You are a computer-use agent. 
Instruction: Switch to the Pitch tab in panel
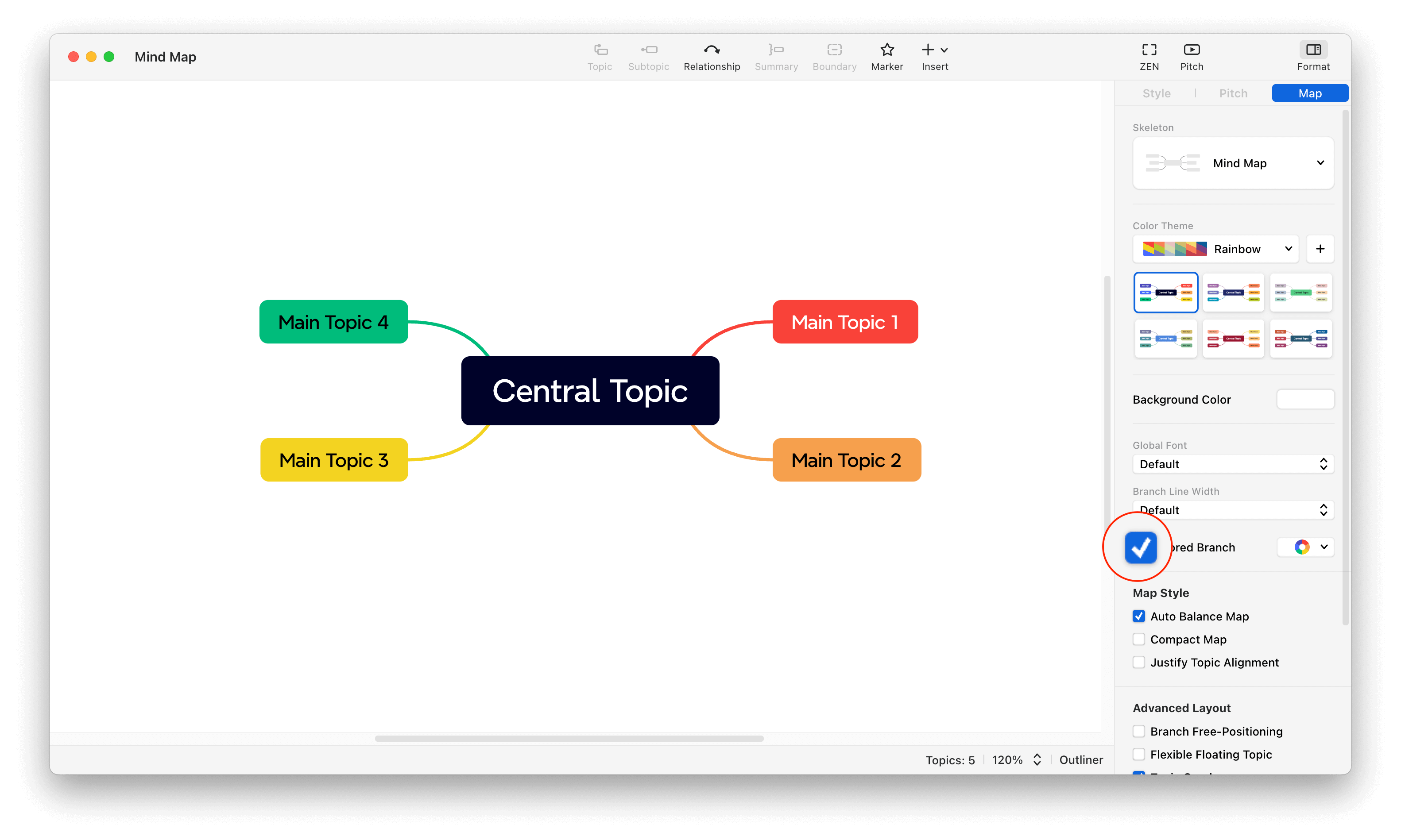1233,93
